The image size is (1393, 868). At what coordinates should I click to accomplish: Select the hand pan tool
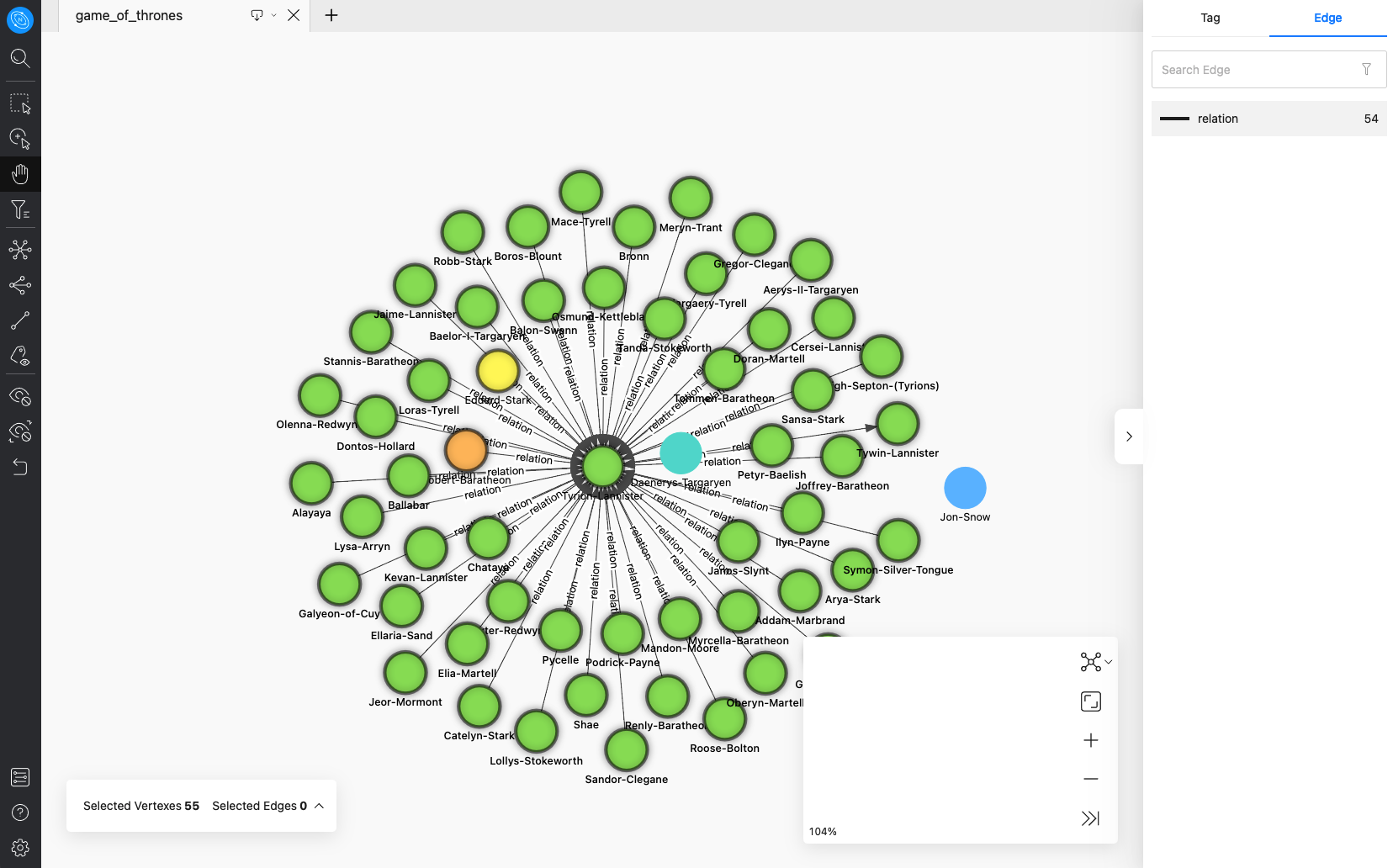[20, 174]
